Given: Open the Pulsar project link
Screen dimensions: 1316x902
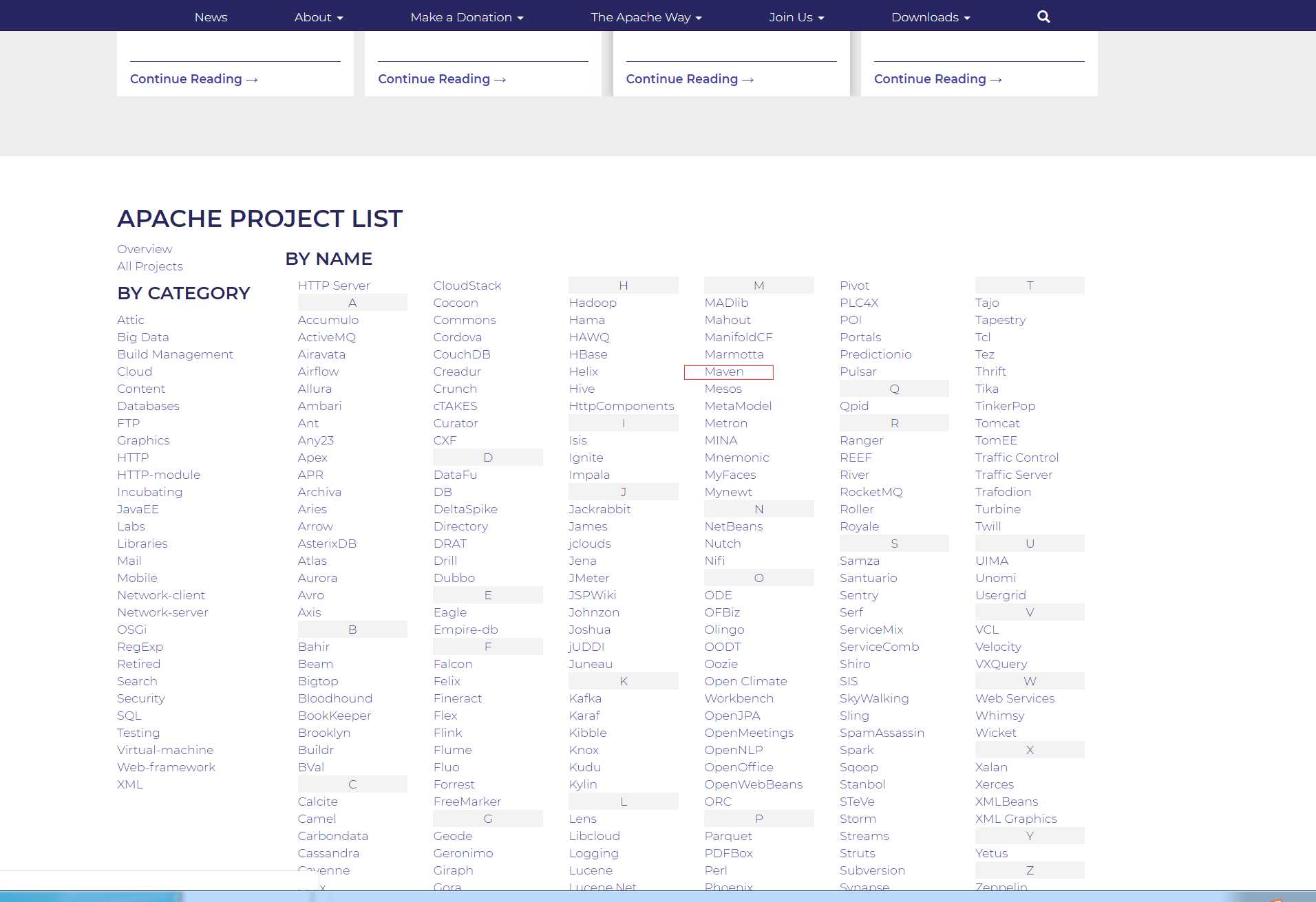Looking at the screenshot, I should coord(858,372).
